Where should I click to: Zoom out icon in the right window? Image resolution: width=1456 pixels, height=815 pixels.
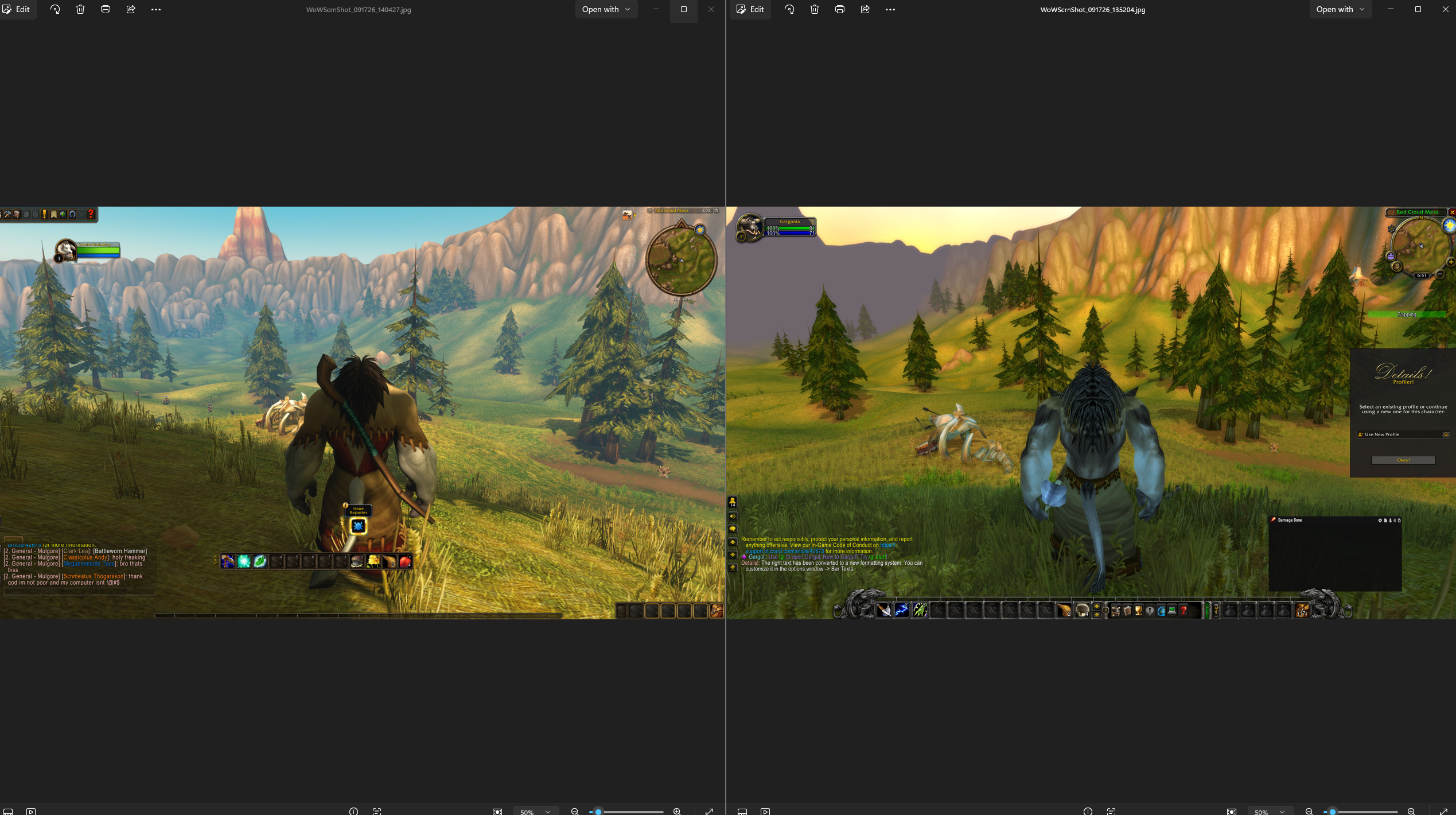coord(1309,811)
